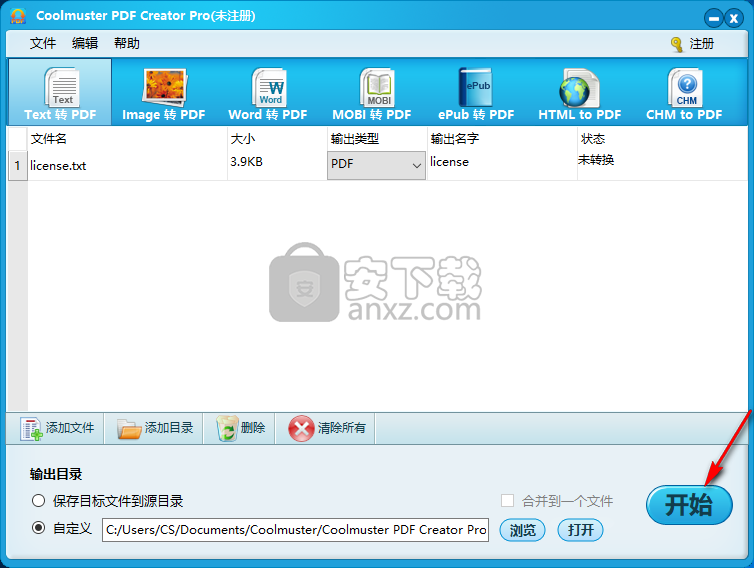The height and width of the screenshot is (568, 754).
Task: Click the 注册 register link
Action: click(x=702, y=44)
